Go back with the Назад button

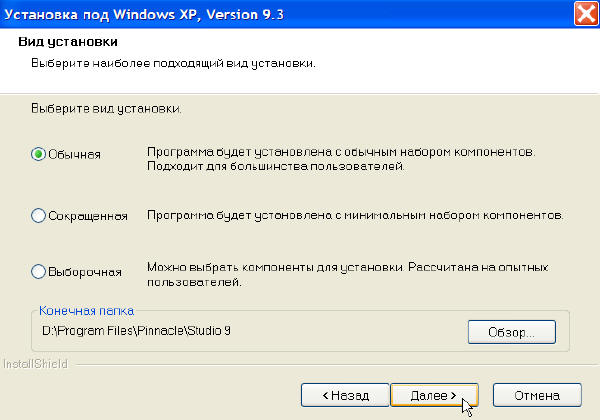(x=343, y=394)
